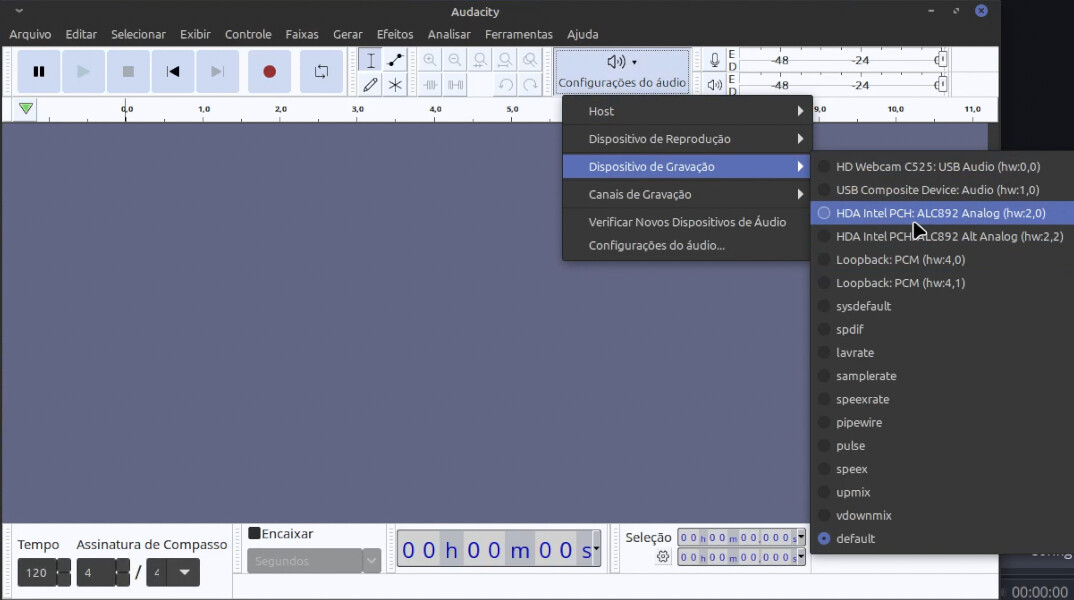Enable the Encaixar snap checkbox

pos(255,534)
